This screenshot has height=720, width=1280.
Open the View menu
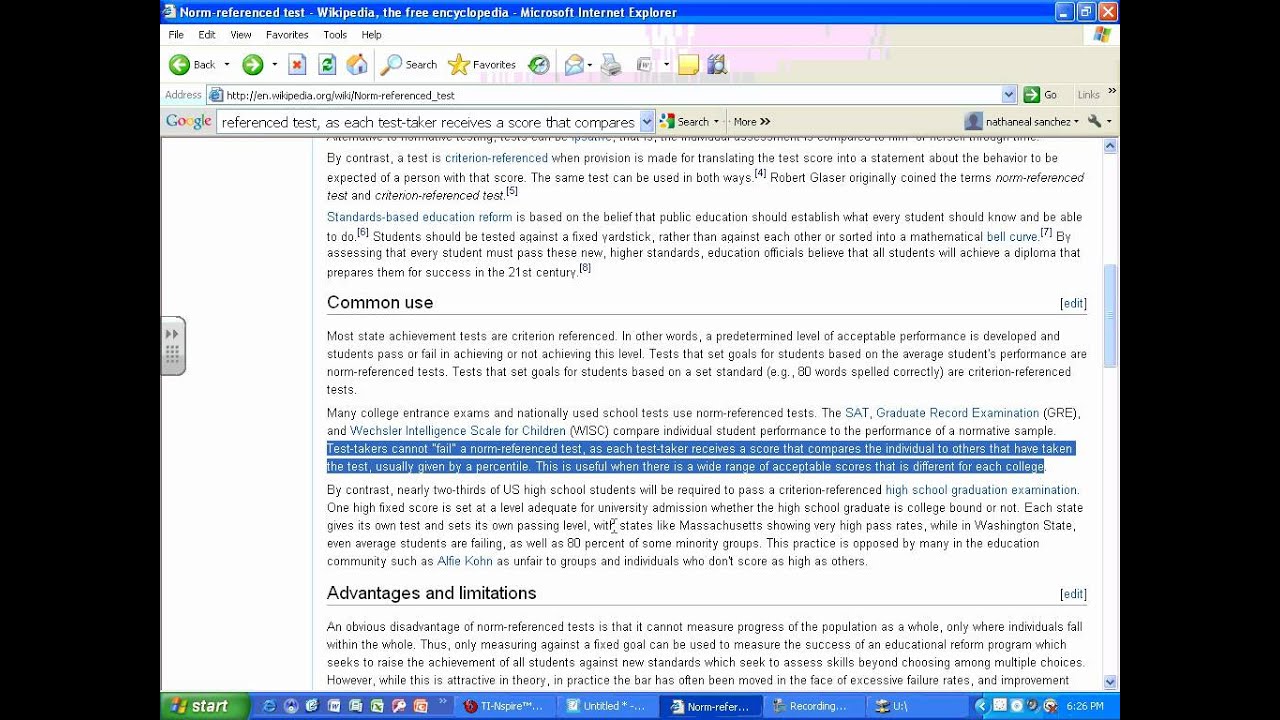click(x=241, y=35)
